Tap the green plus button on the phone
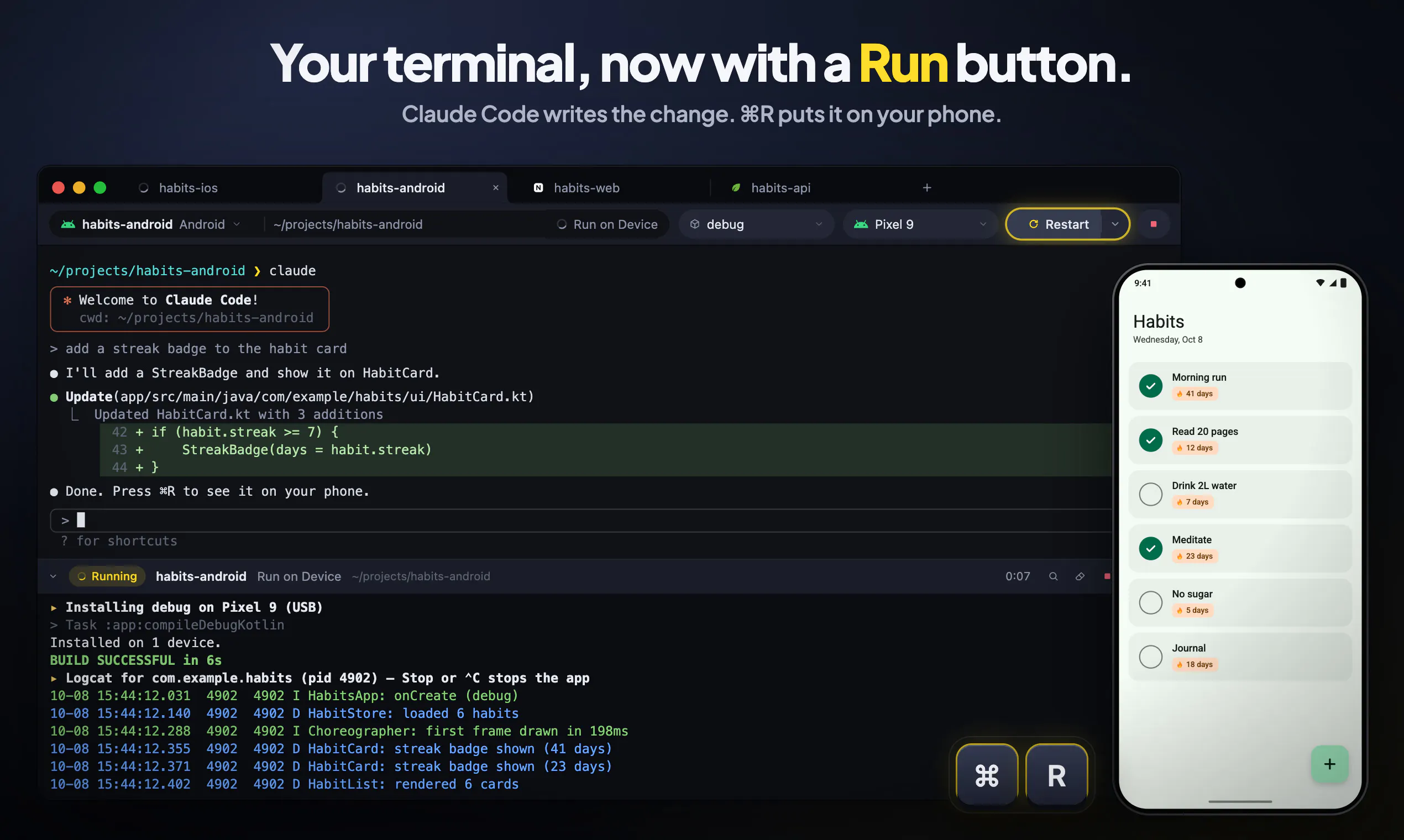 tap(1329, 764)
